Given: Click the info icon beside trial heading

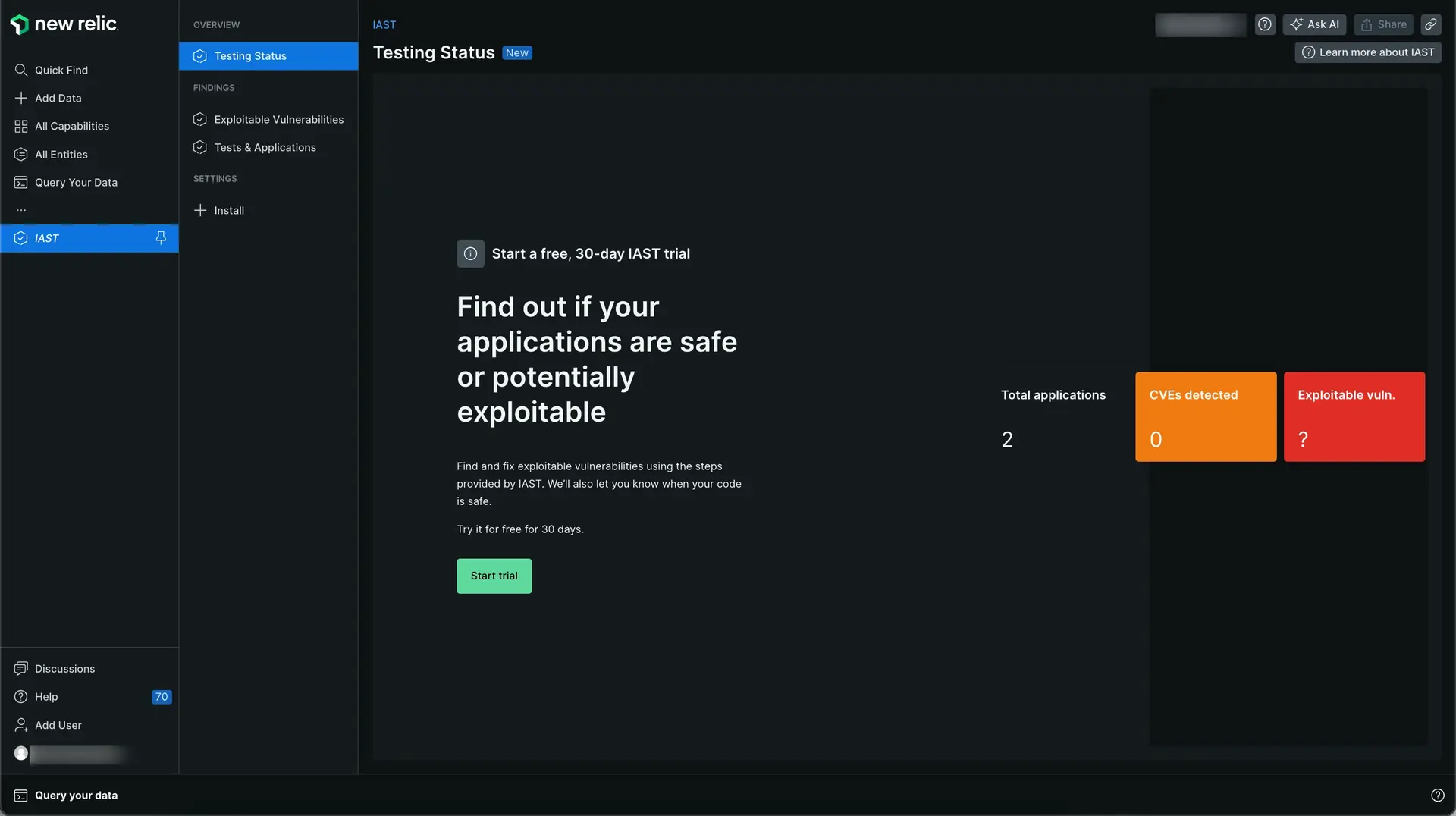Looking at the screenshot, I should (x=470, y=254).
